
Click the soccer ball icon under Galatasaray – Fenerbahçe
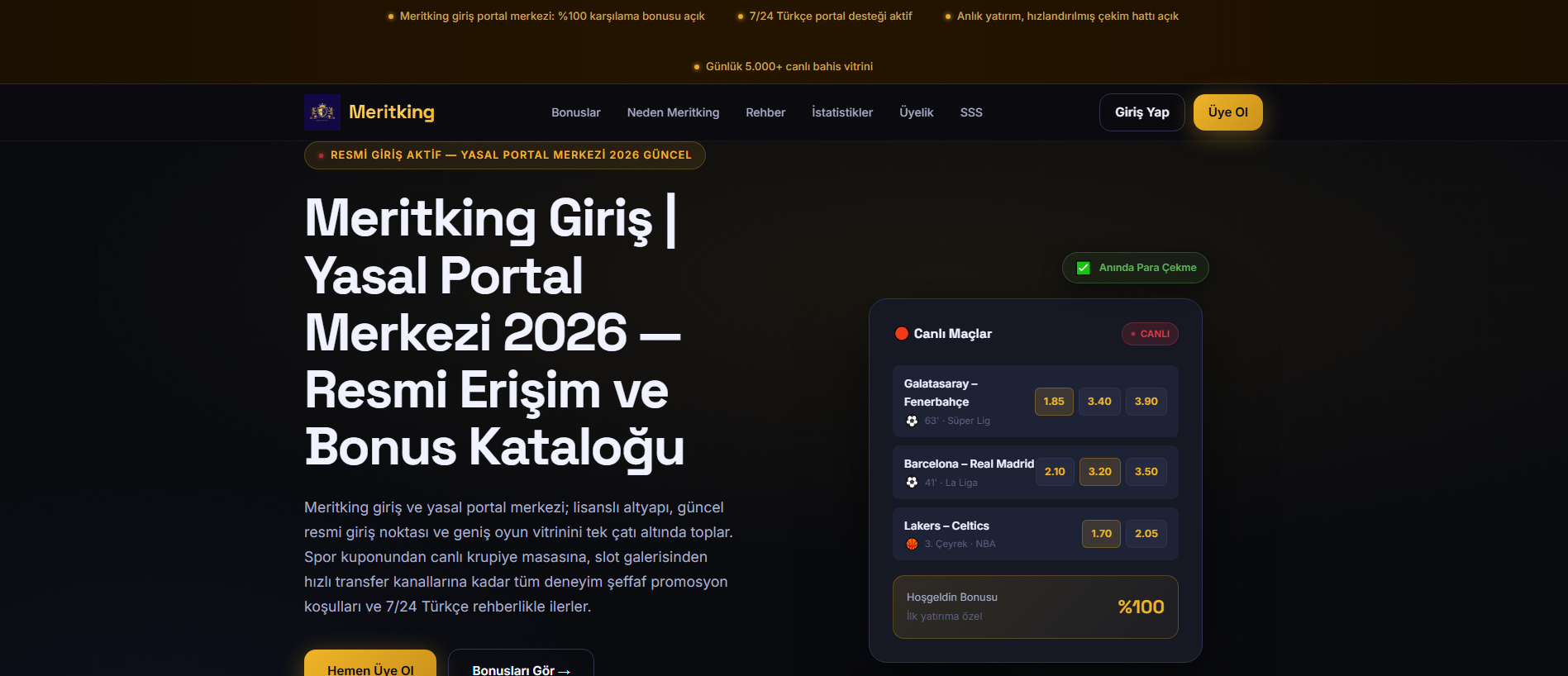click(912, 421)
